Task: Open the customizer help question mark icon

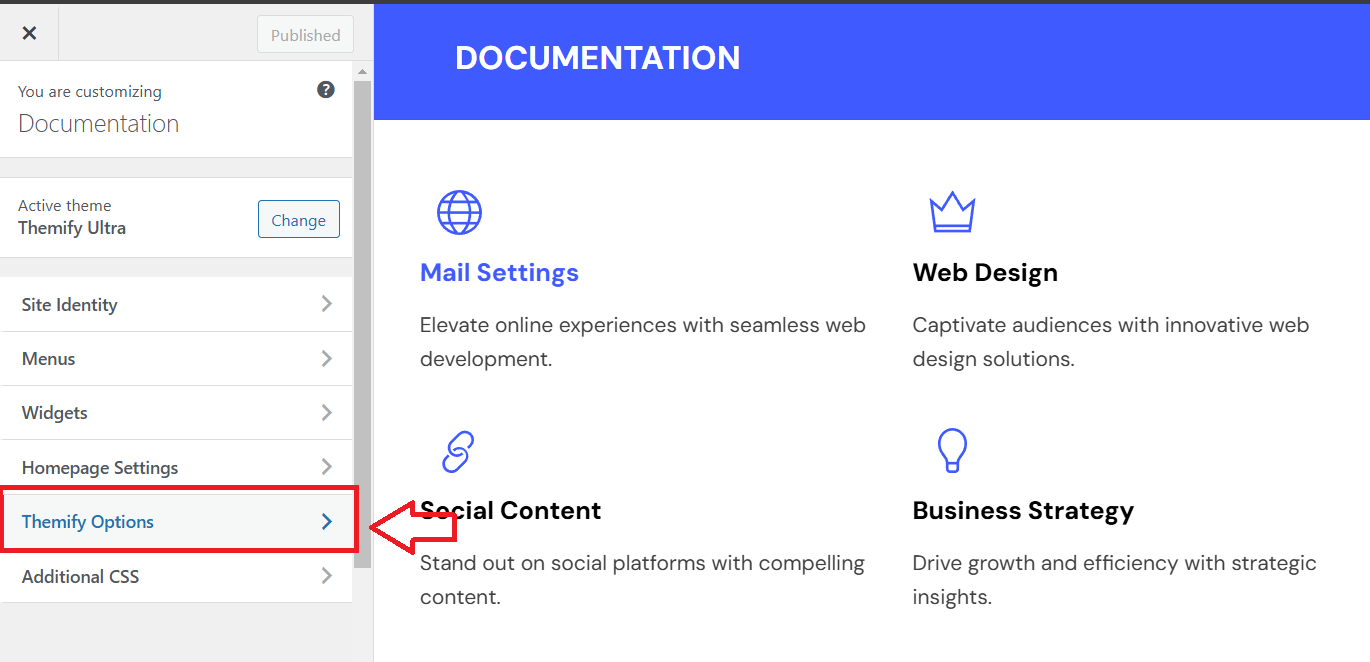Action: [x=326, y=89]
